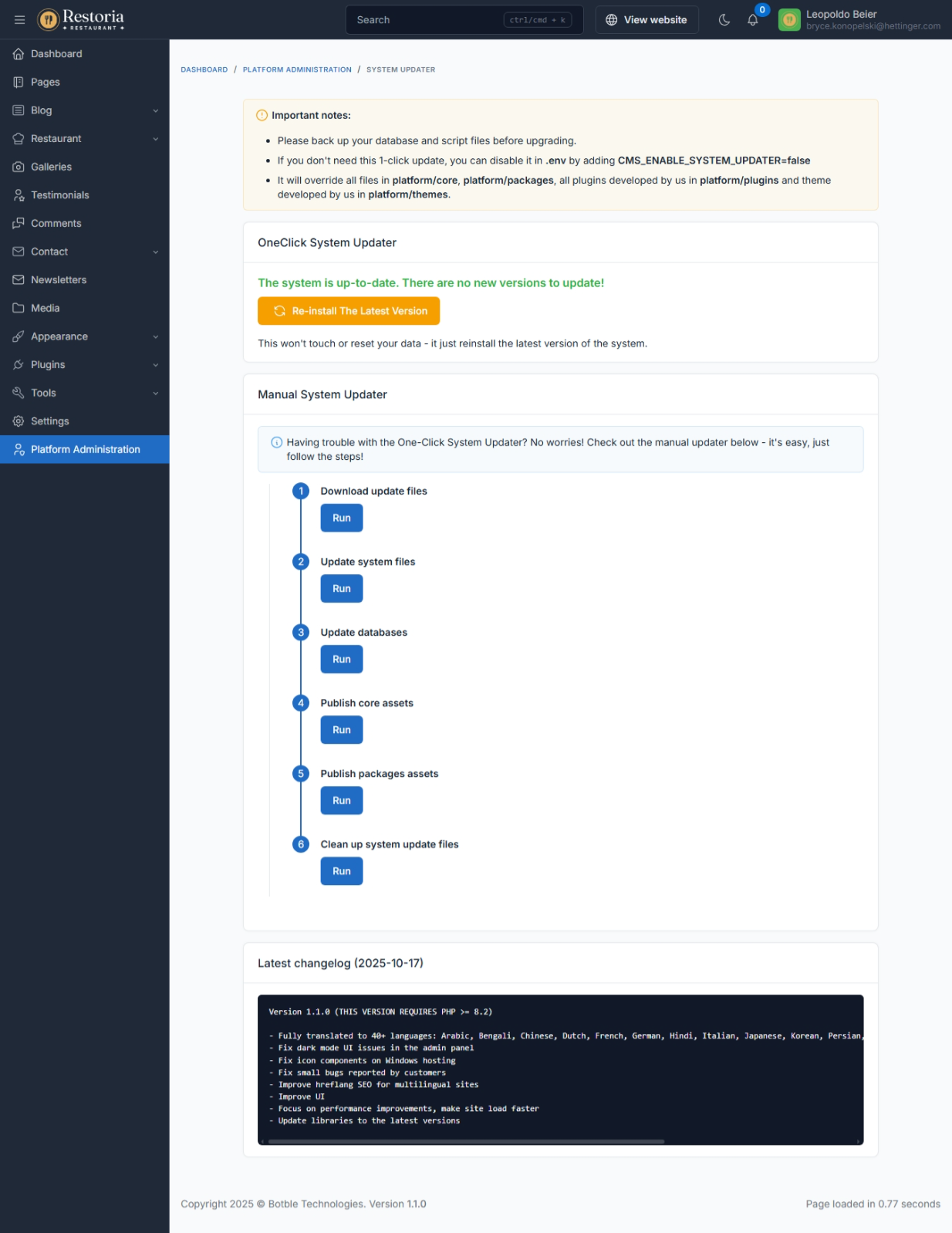This screenshot has width=952, height=1233.
Task: Expand the Appearance submenu
Action: [84, 336]
